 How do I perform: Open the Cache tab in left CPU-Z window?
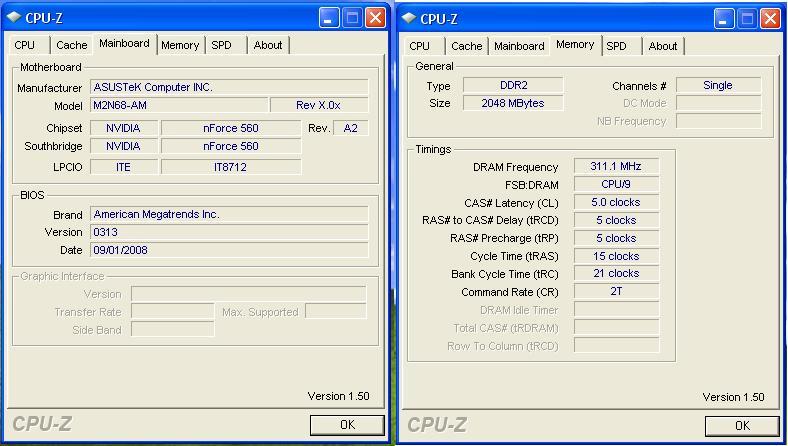click(72, 45)
